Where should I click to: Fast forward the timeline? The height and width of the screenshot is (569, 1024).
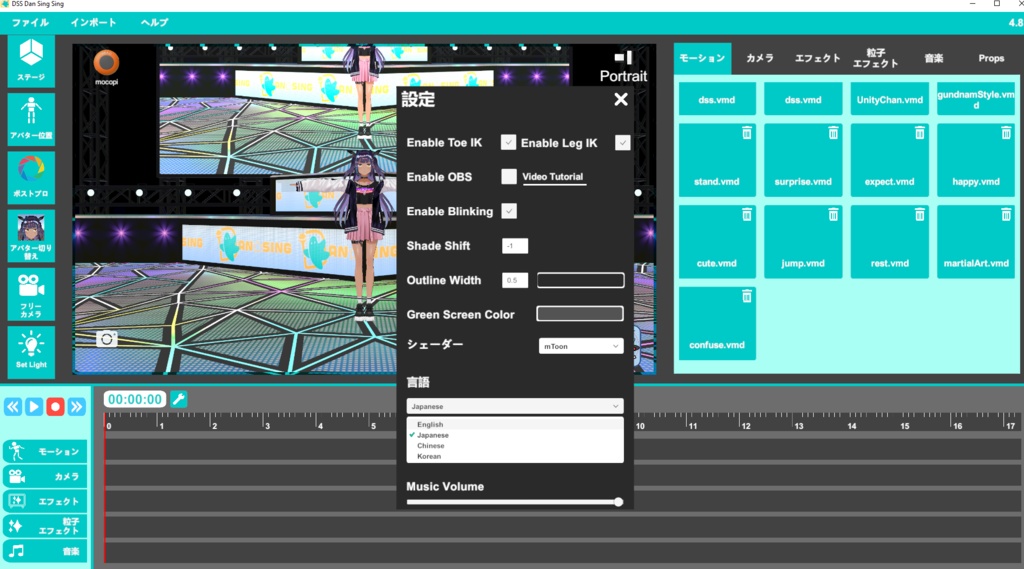pyautogui.click(x=76, y=407)
